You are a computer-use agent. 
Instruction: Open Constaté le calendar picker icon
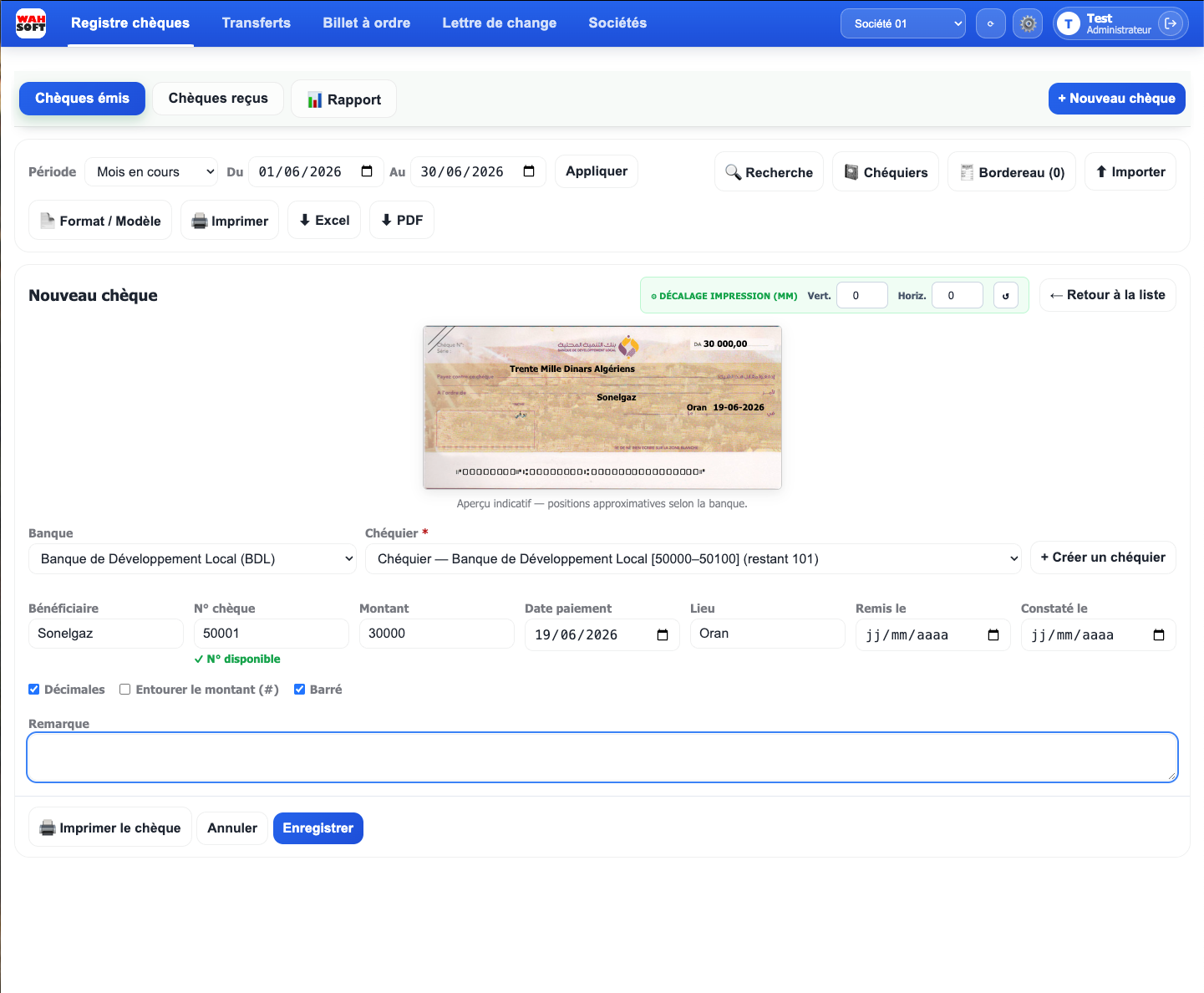pos(1159,635)
